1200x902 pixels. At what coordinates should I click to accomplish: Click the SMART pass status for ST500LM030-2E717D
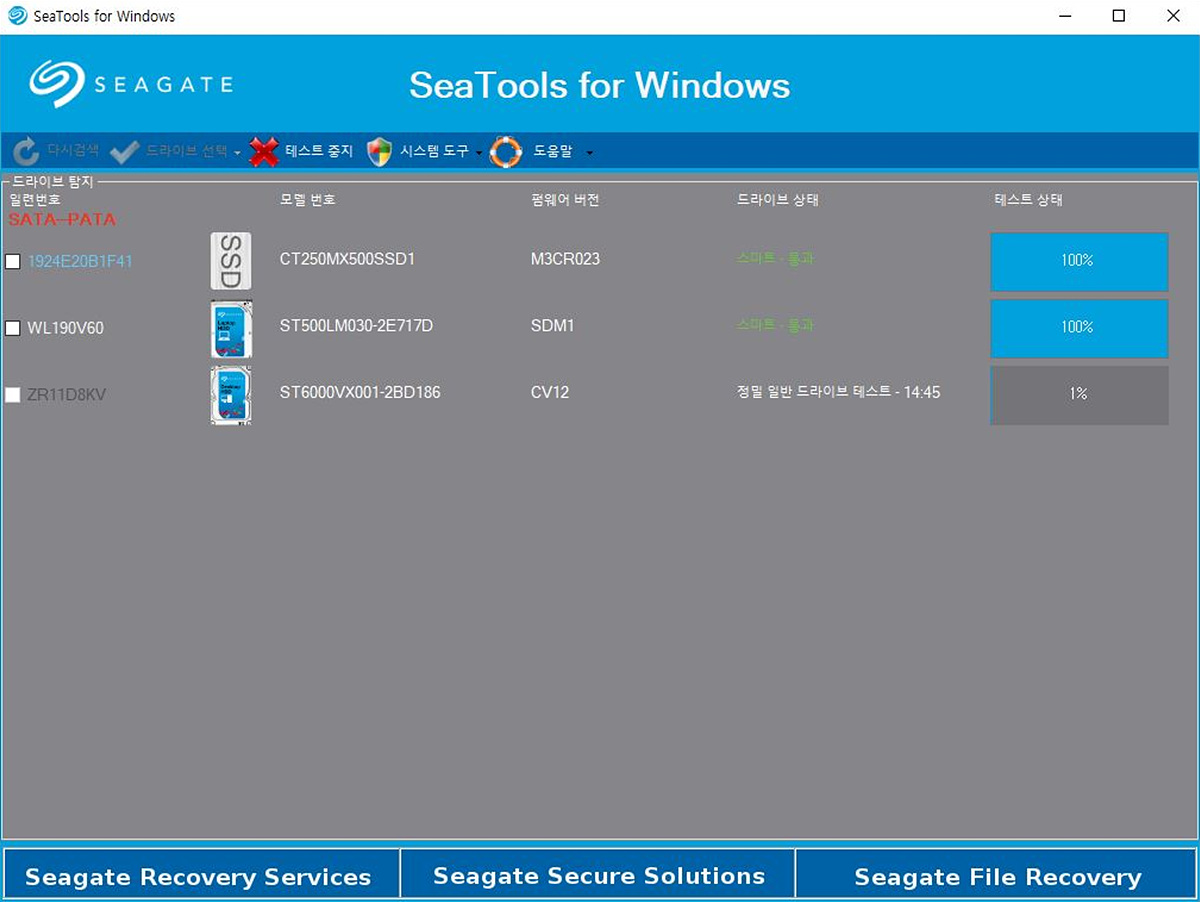click(x=775, y=325)
